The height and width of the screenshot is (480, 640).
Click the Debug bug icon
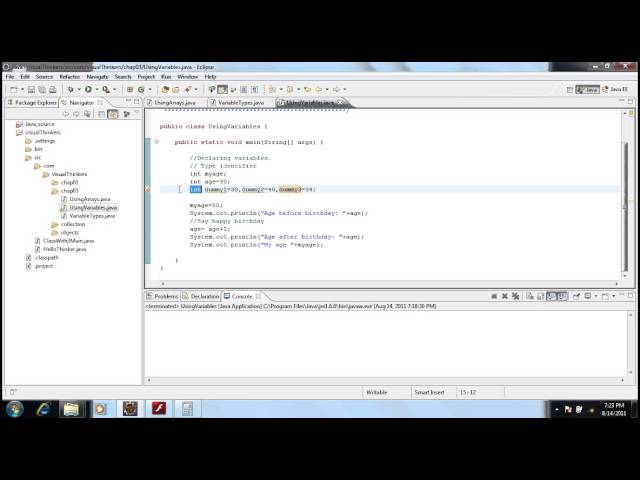(x=71, y=89)
